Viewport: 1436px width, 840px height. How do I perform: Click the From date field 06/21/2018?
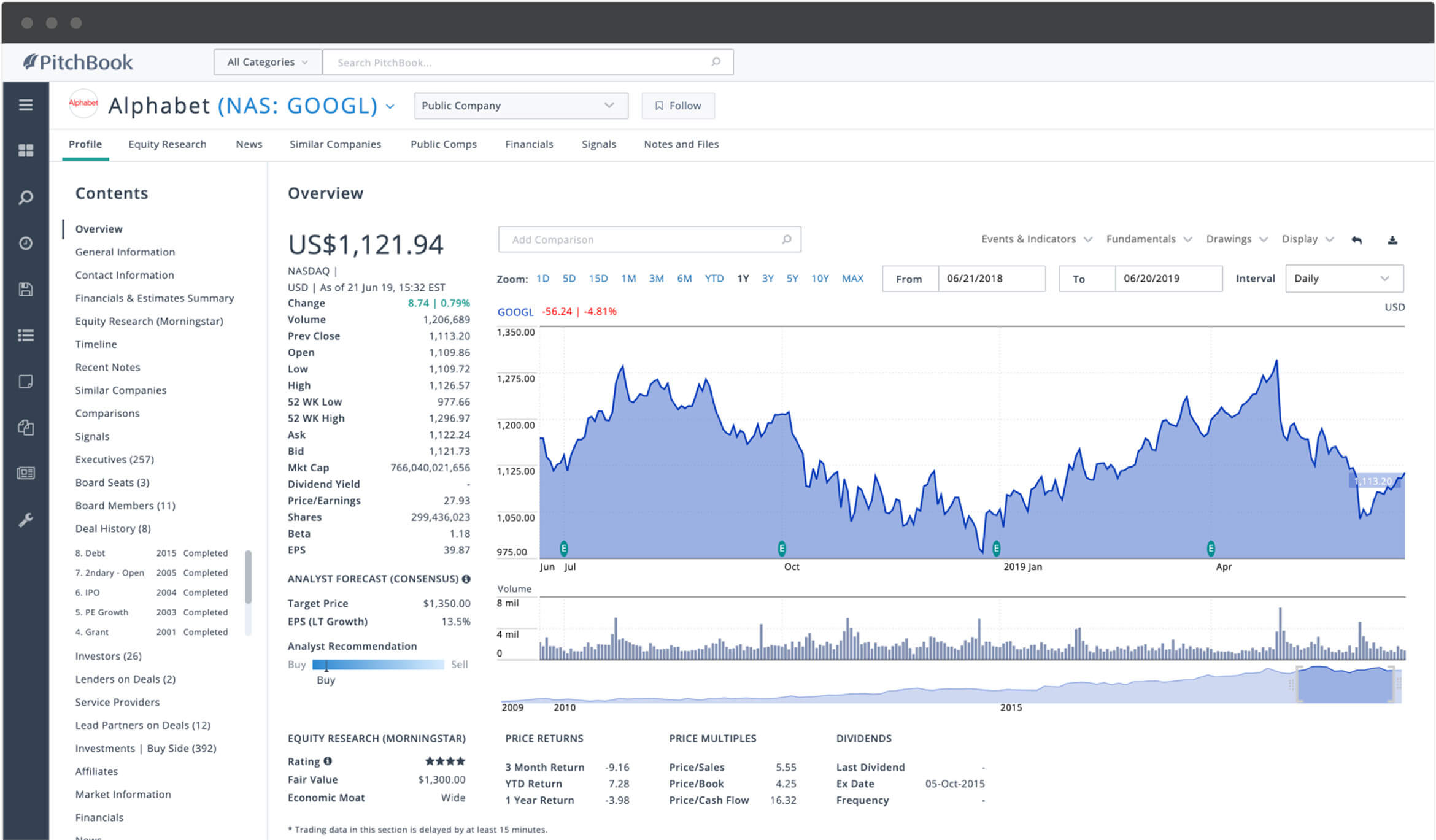click(x=992, y=279)
